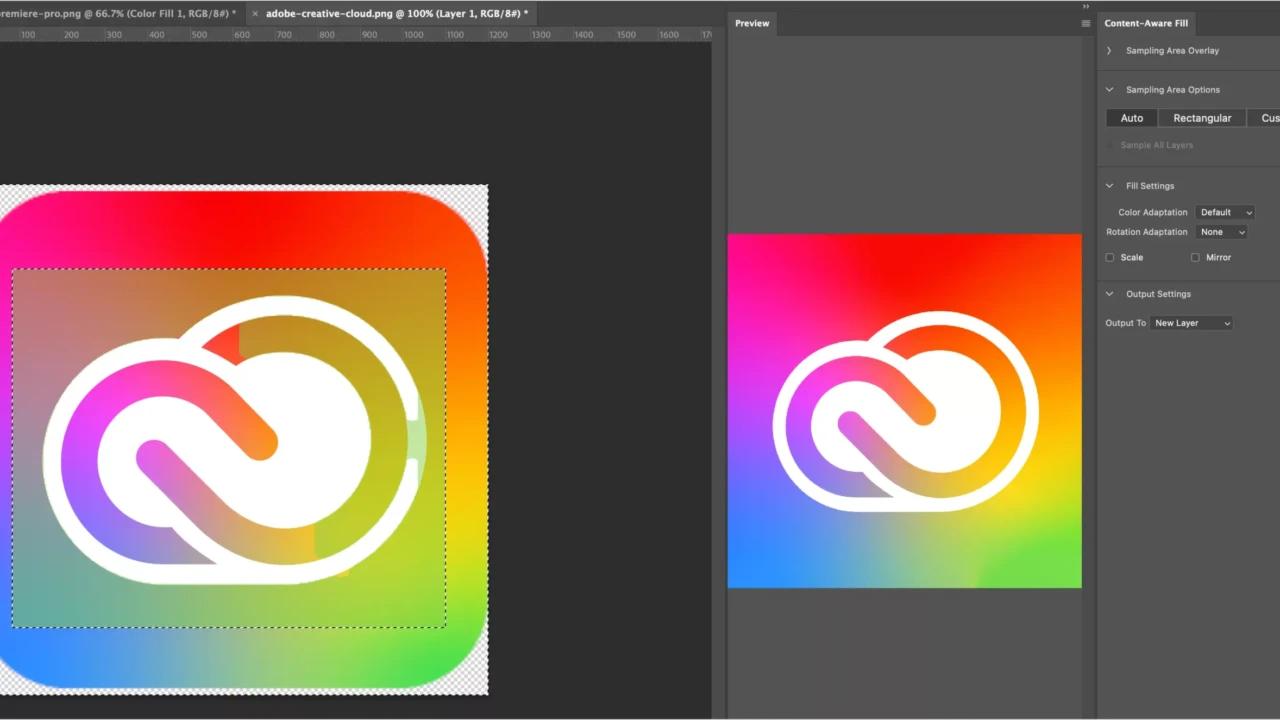The height and width of the screenshot is (720, 1280).
Task: Collapse the Output Settings section
Action: 1108,293
